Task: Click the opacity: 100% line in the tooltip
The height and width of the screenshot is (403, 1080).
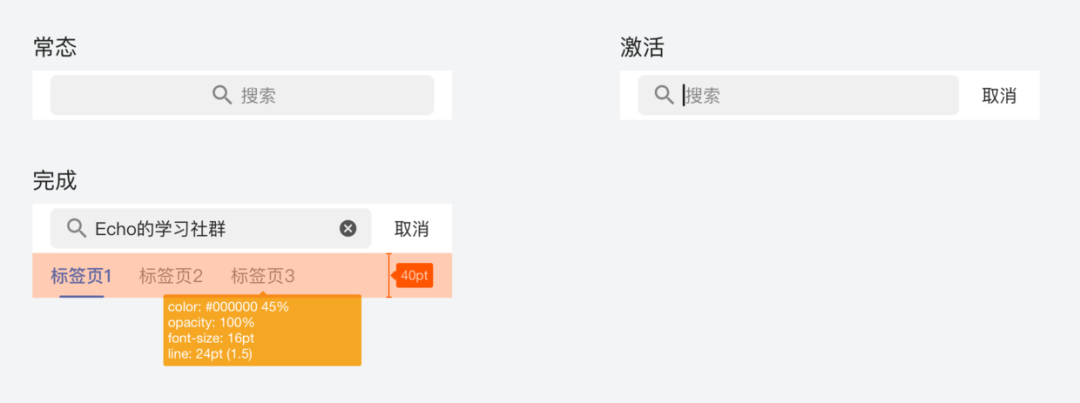Action: click(211, 322)
